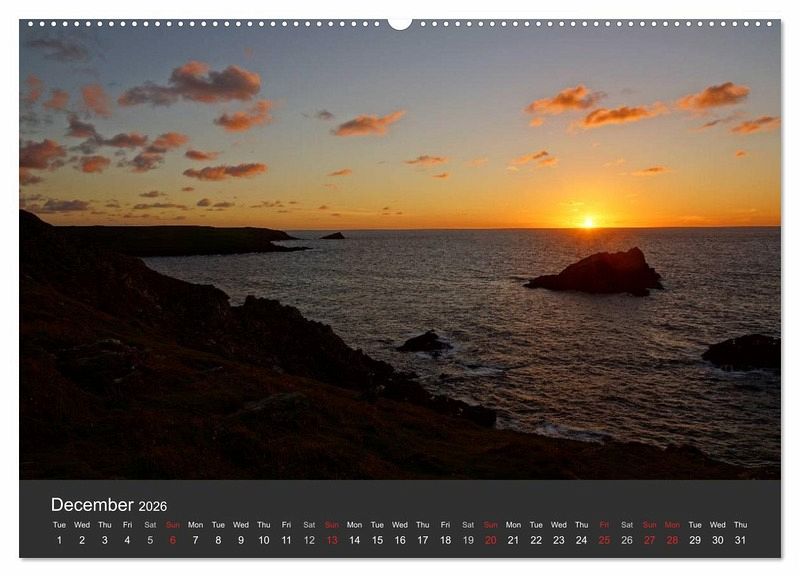Select red Sunday date 6
This screenshot has width=800, height=577.
tap(173, 540)
